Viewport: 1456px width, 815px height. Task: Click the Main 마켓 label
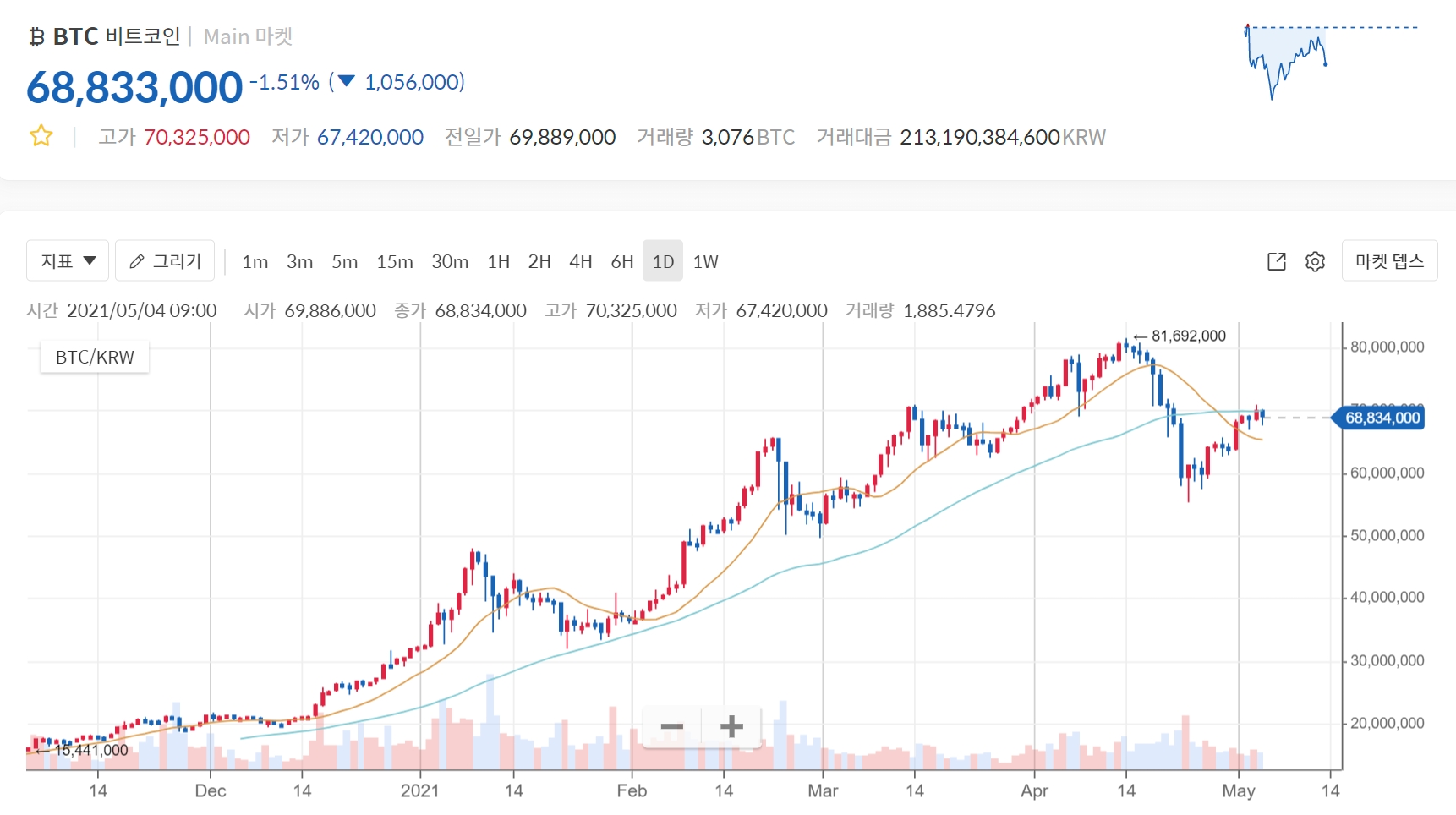[x=248, y=36]
